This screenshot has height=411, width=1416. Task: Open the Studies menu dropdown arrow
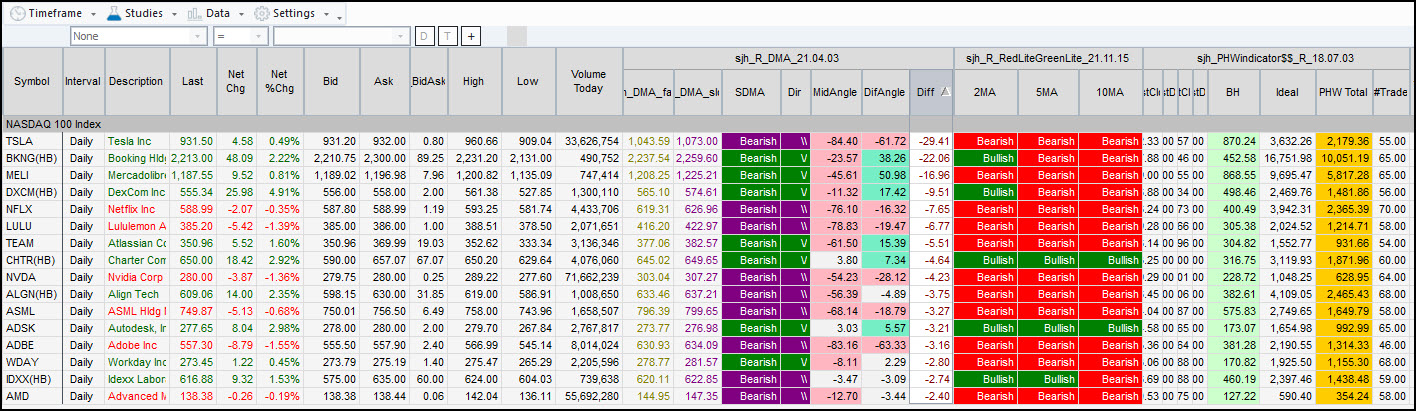click(x=173, y=14)
